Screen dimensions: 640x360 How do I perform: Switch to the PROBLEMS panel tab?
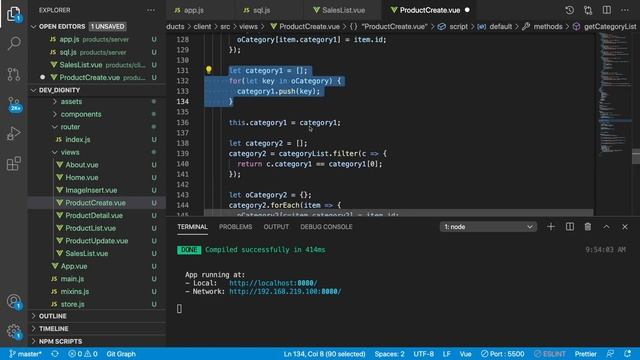(x=236, y=227)
